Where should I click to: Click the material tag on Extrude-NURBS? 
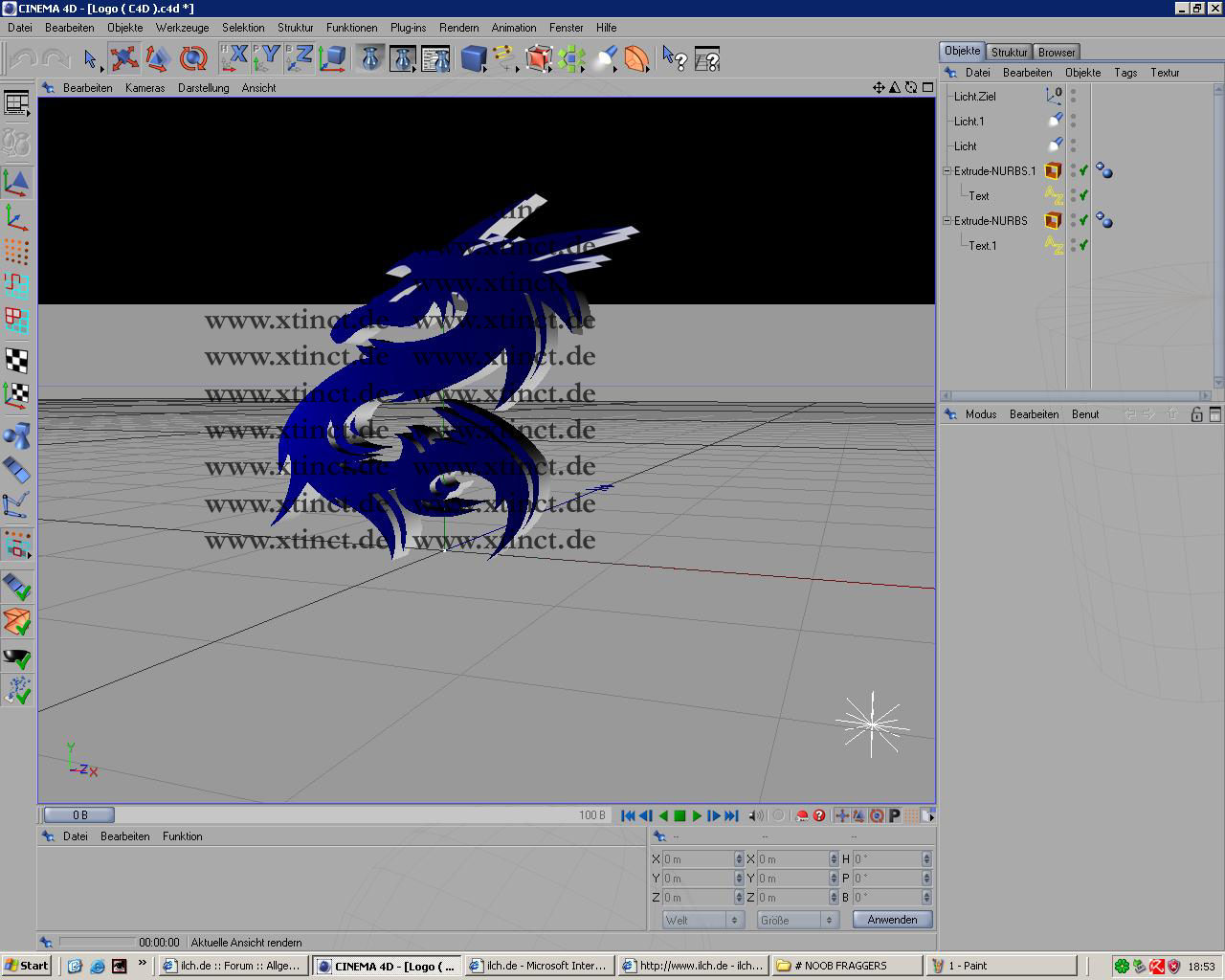tap(1104, 220)
